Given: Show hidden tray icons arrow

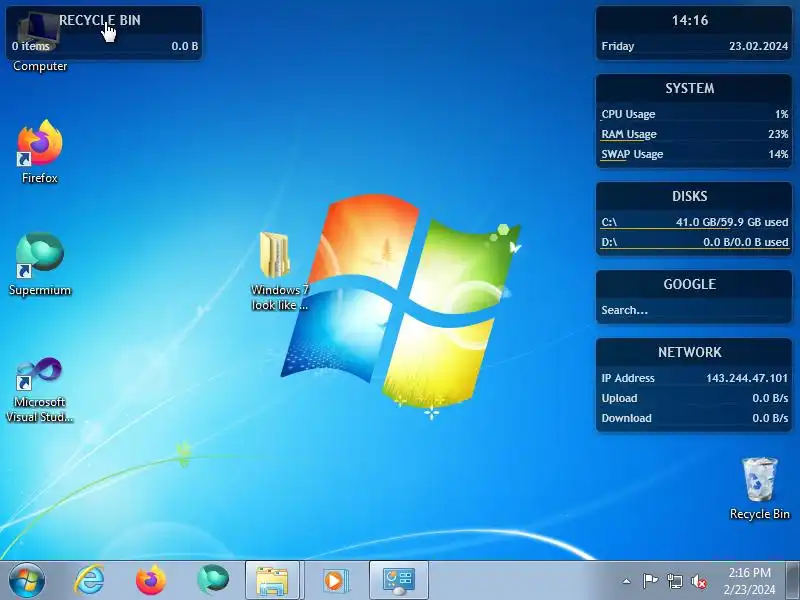Looking at the screenshot, I should [x=627, y=581].
